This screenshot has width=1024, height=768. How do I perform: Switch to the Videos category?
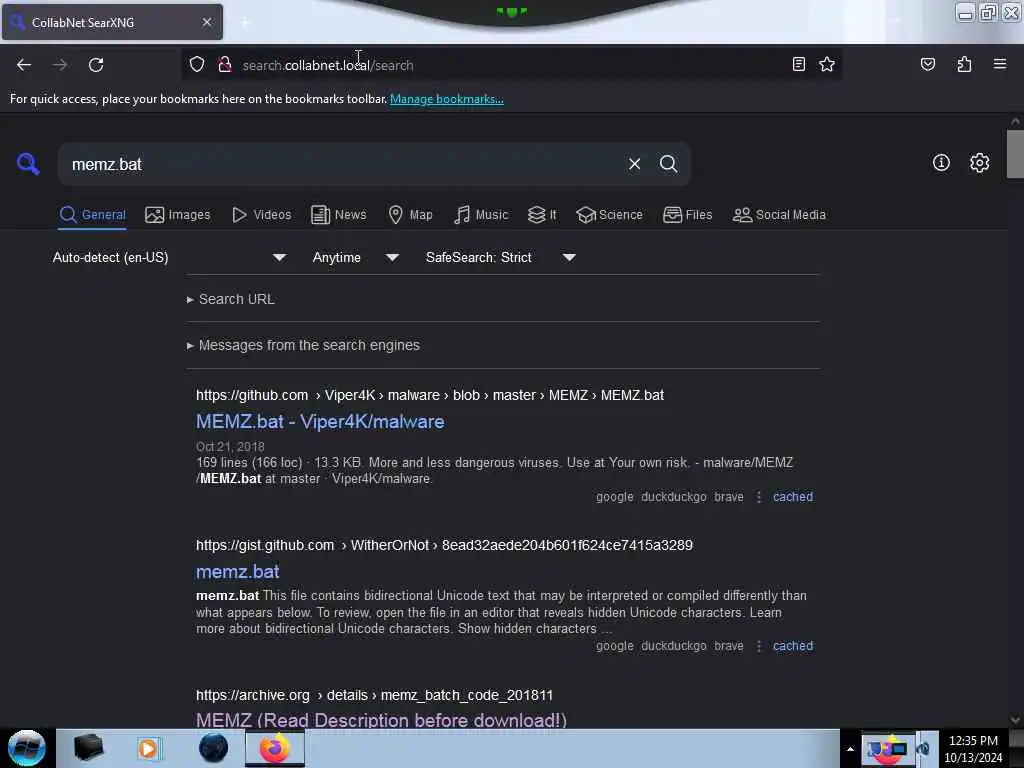click(261, 215)
